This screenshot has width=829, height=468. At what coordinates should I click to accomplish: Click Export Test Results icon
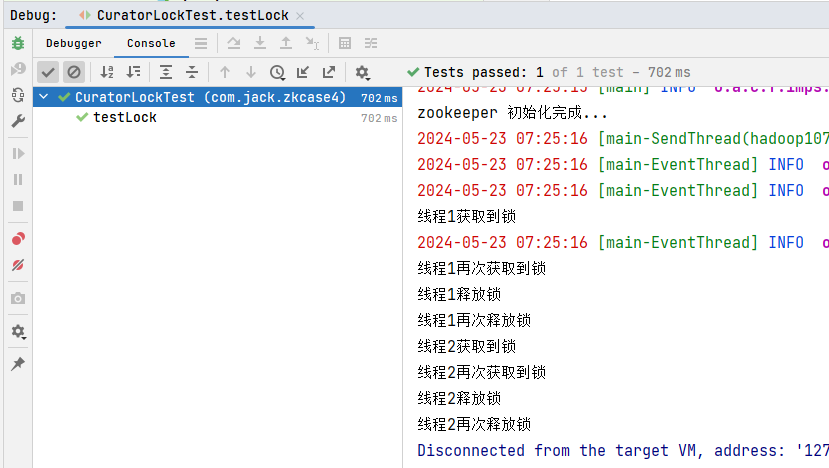click(x=329, y=72)
